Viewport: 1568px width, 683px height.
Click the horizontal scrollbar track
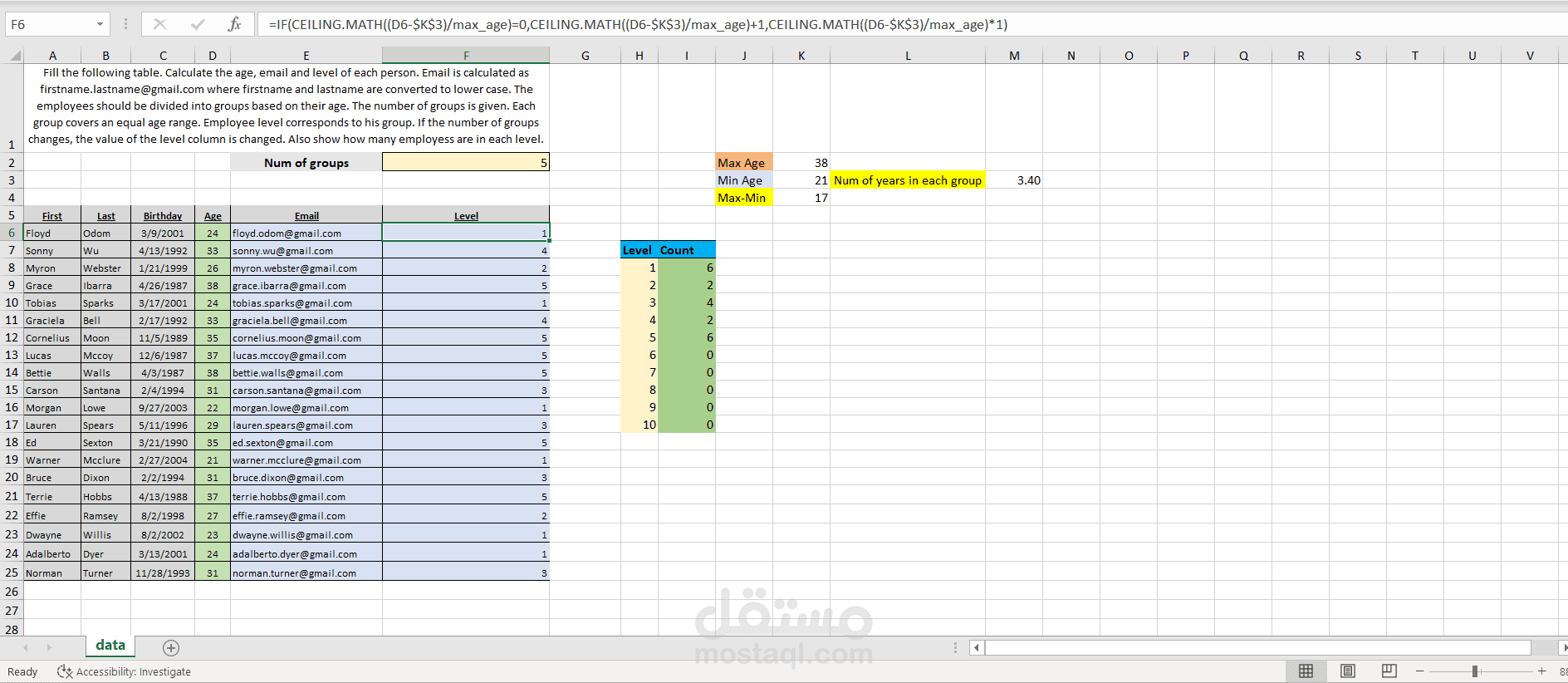pyautogui.click(x=1258, y=647)
